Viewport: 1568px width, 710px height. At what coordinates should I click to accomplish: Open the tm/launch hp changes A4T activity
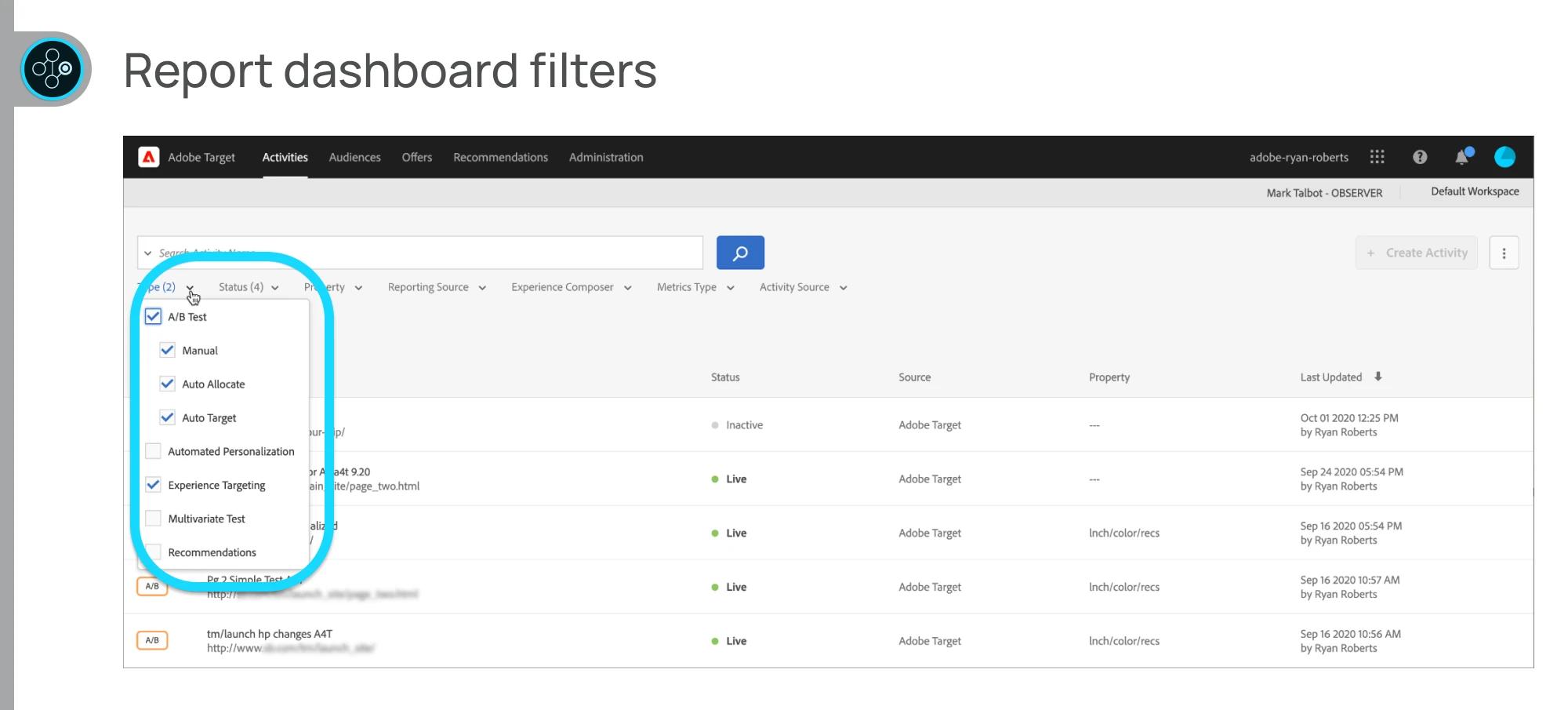pos(270,634)
